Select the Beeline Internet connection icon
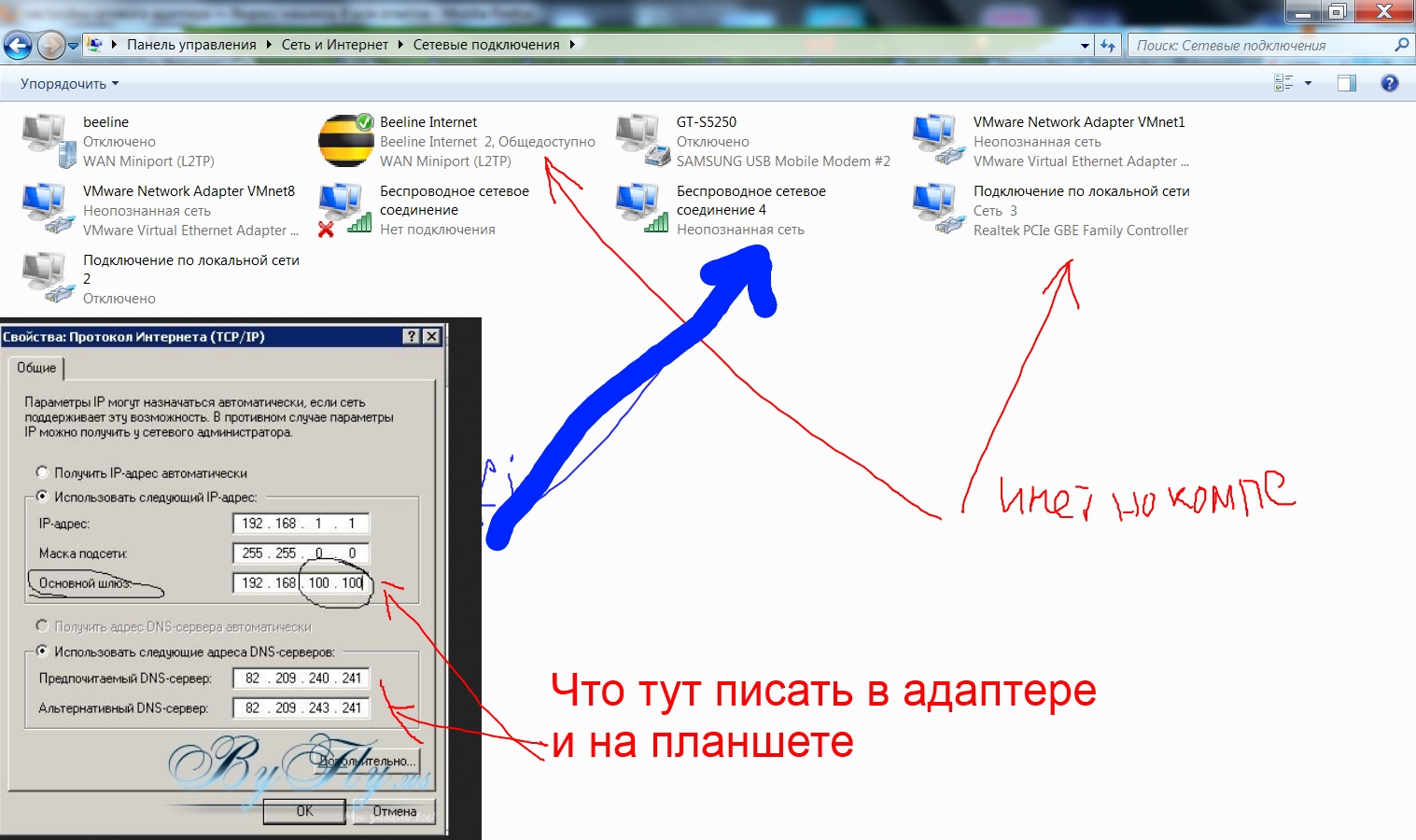This screenshot has height=840, width=1416. point(345,141)
